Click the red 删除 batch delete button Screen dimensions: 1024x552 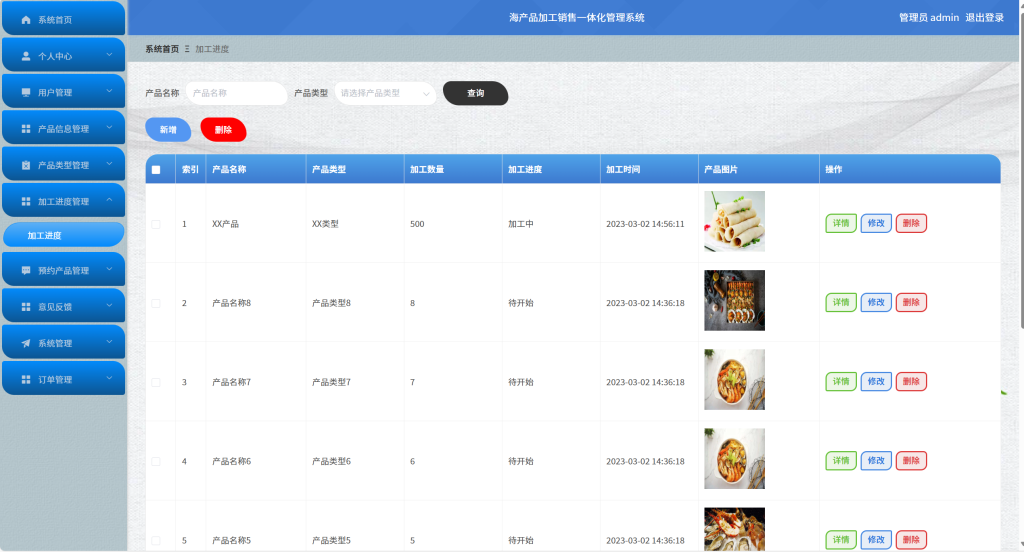coord(223,130)
